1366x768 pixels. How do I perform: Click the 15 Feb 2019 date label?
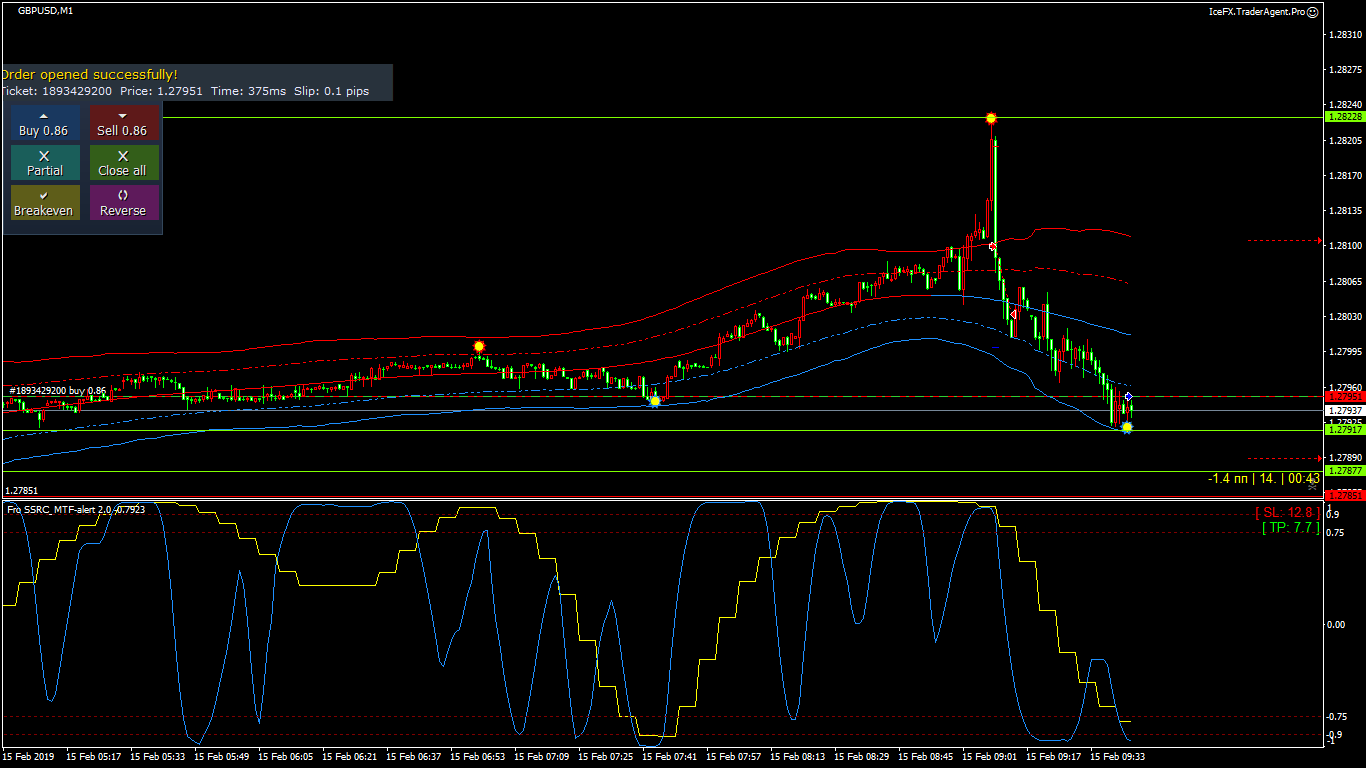point(30,757)
